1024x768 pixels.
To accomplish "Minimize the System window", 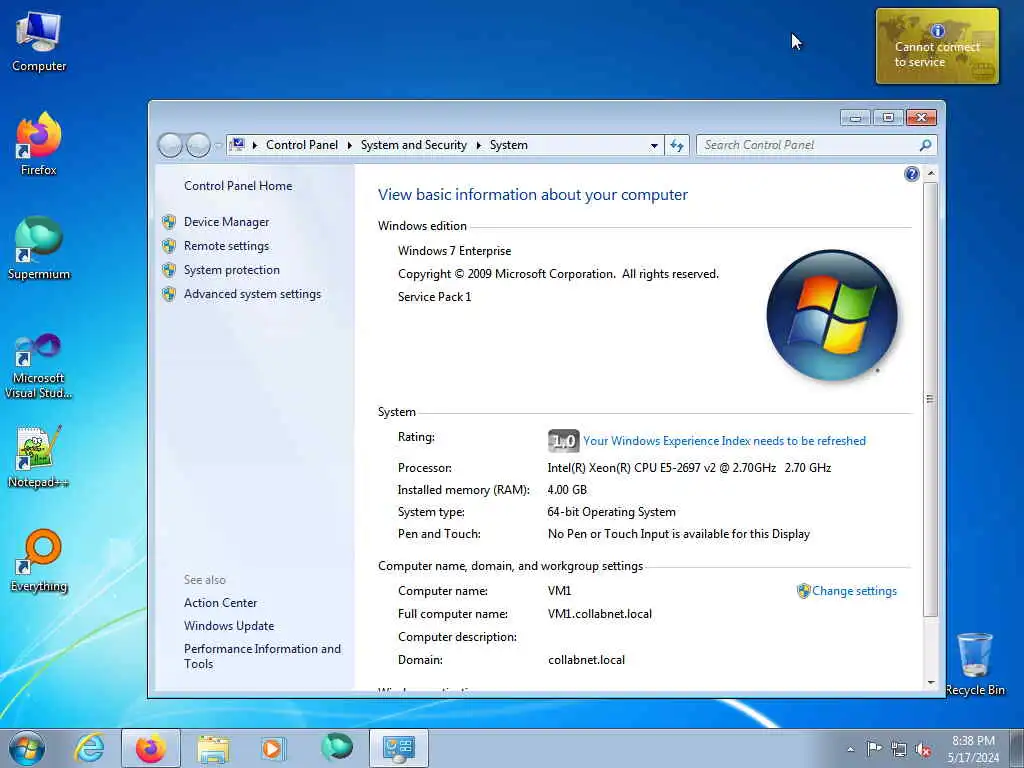I will pyautogui.click(x=855, y=118).
